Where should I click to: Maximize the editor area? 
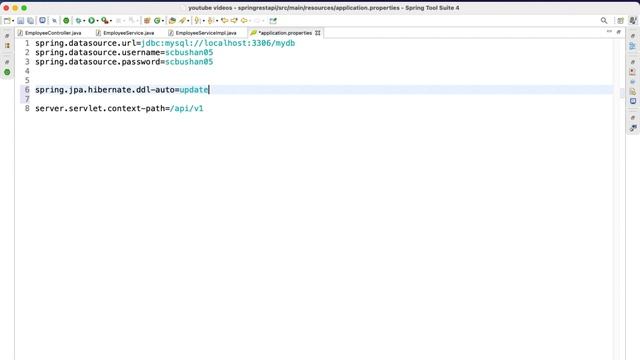pos(619,31)
